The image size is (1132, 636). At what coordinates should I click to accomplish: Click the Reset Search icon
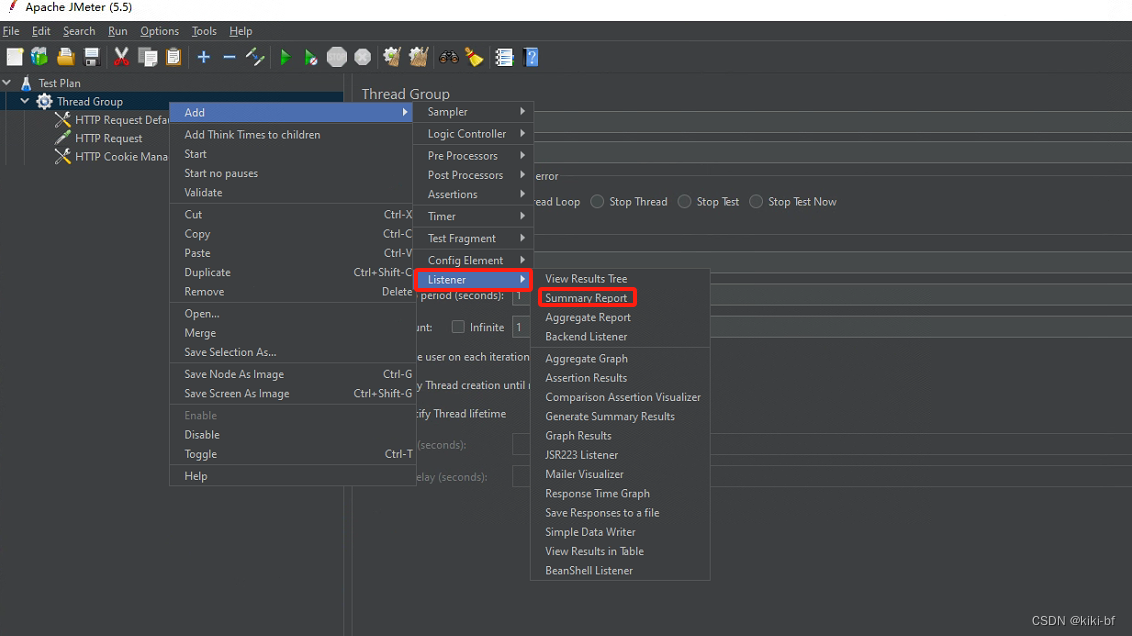pos(474,57)
